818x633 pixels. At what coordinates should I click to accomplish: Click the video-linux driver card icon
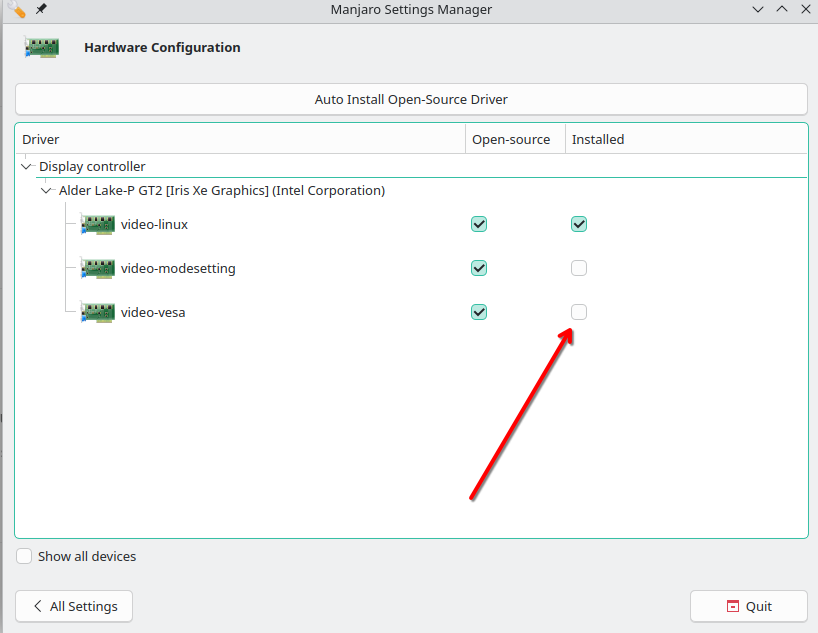[98, 224]
